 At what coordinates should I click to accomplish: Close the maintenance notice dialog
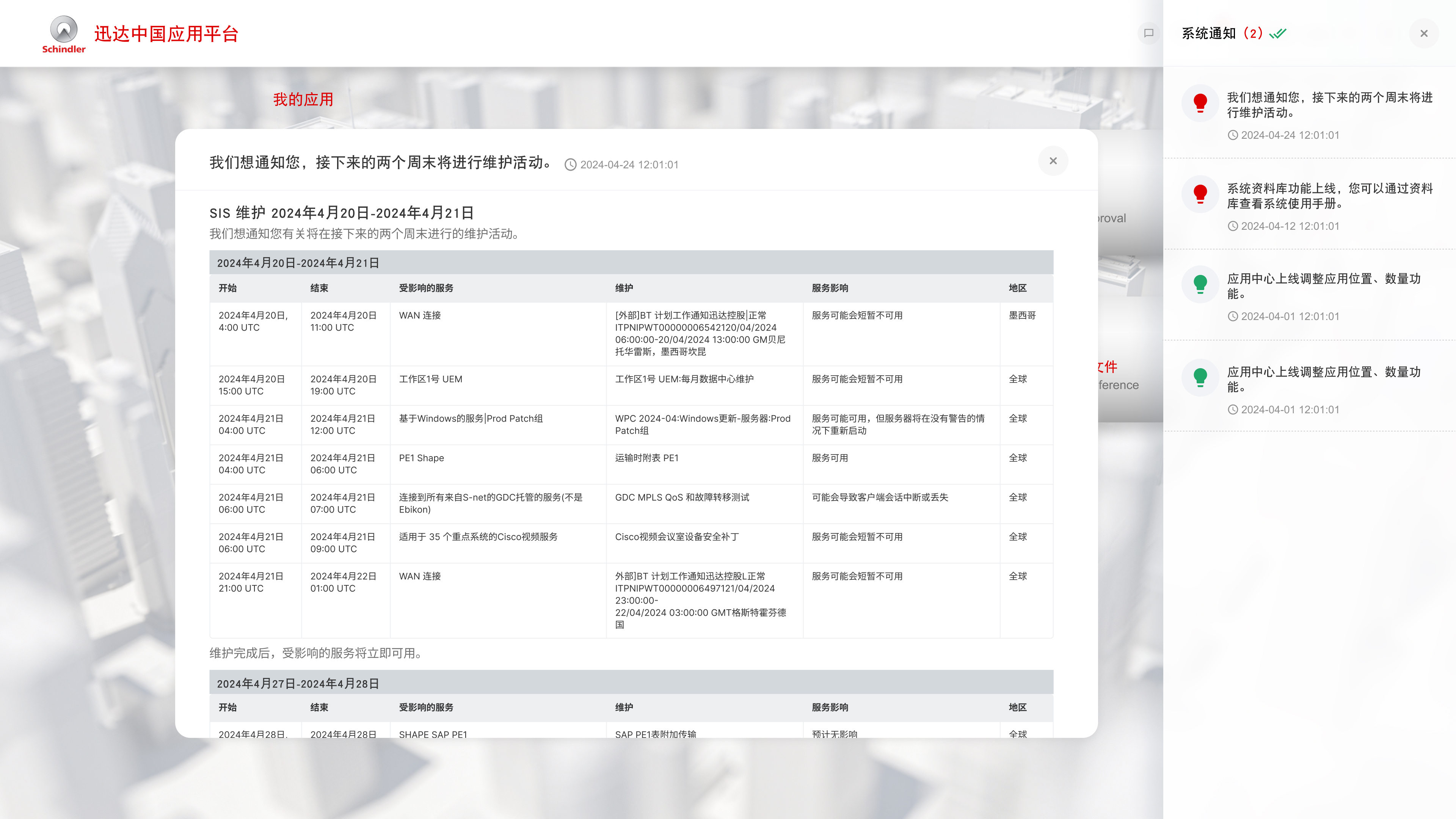pyautogui.click(x=1053, y=161)
